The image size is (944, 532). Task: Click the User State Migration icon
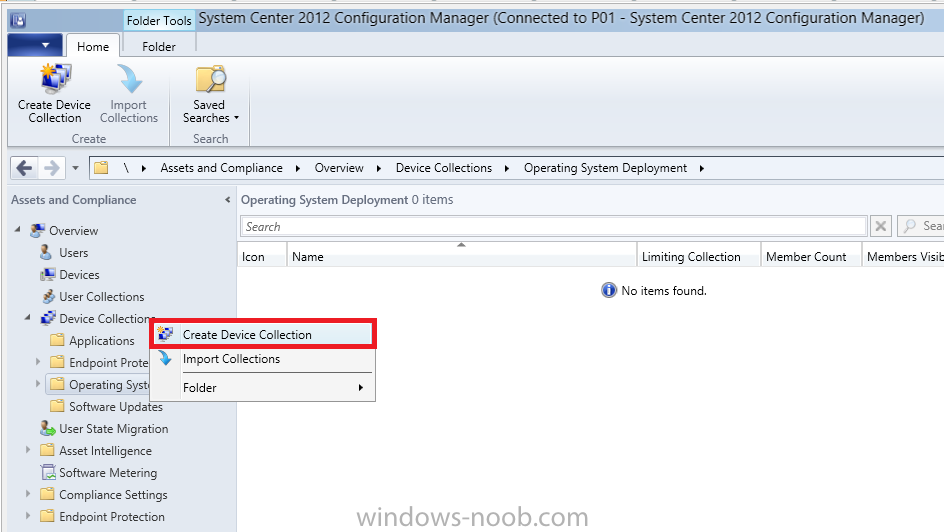click(48, 428)
